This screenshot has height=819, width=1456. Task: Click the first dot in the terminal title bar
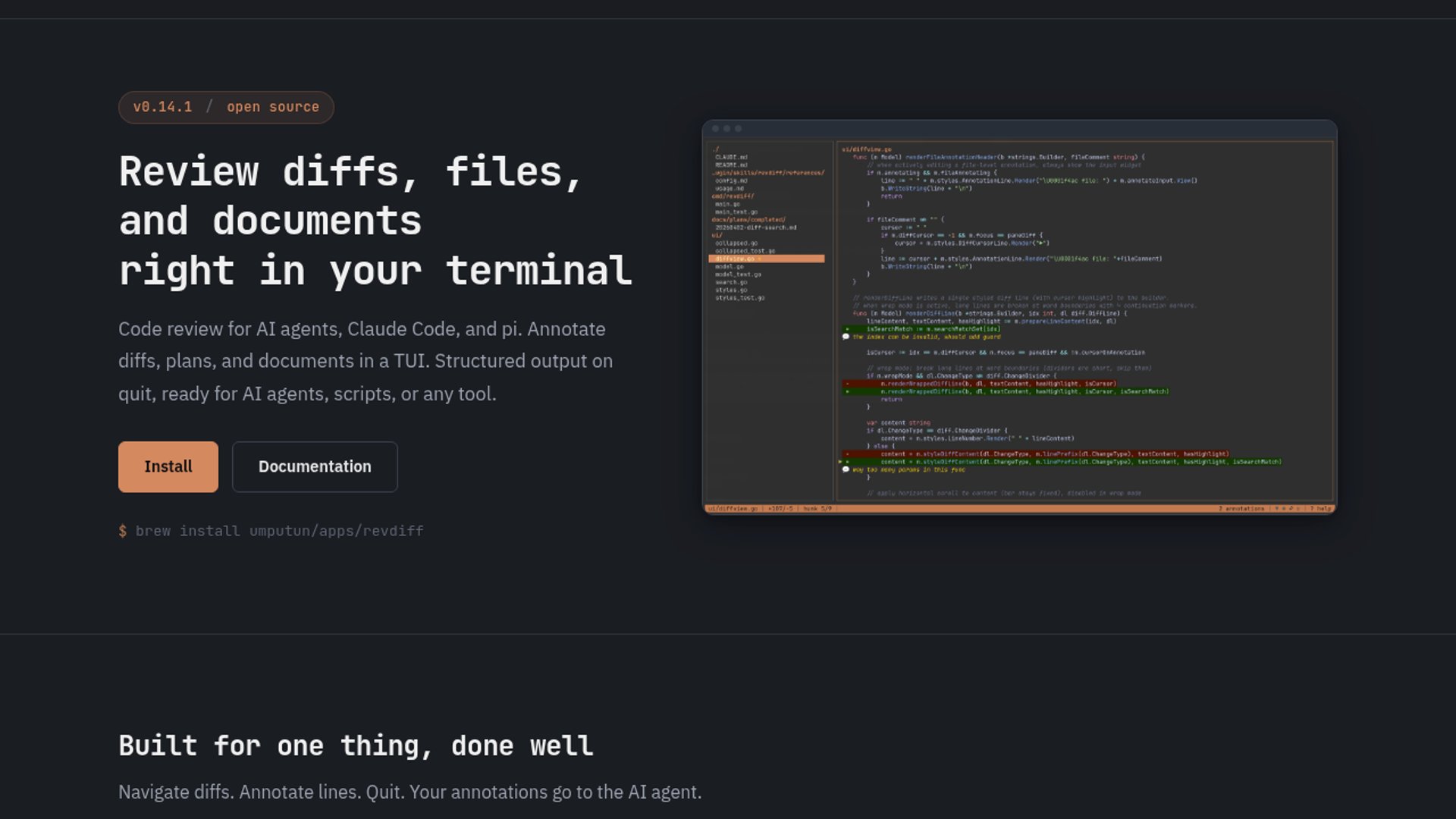point(715,129)
